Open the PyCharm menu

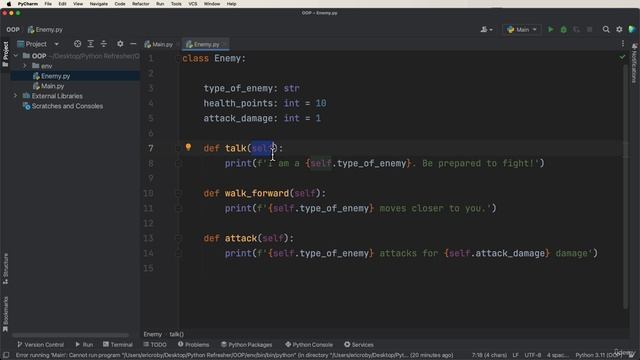point(28,4)
